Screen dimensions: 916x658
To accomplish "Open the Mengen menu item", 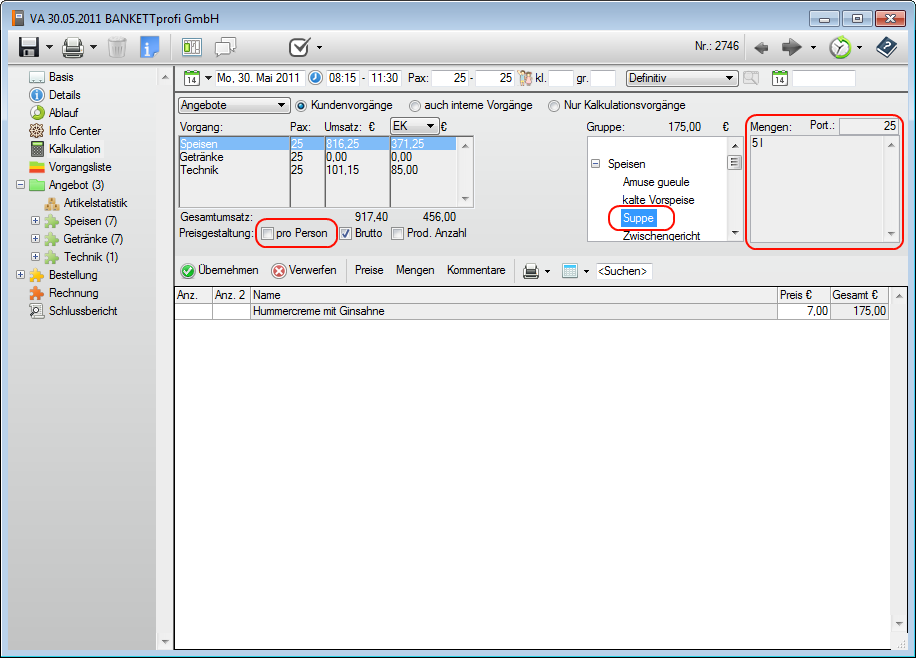I will (415, 270).
